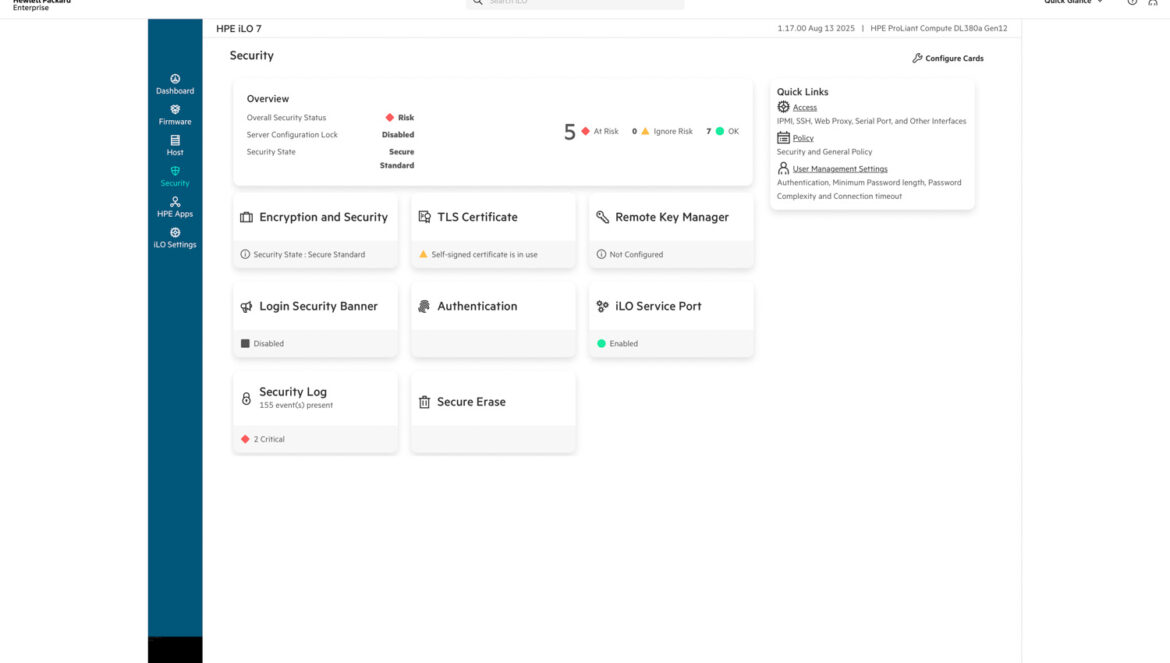The image size is (1170, 663).
Task: Expand the Quick Glance dropdown
Action: tap(1075, 2)
